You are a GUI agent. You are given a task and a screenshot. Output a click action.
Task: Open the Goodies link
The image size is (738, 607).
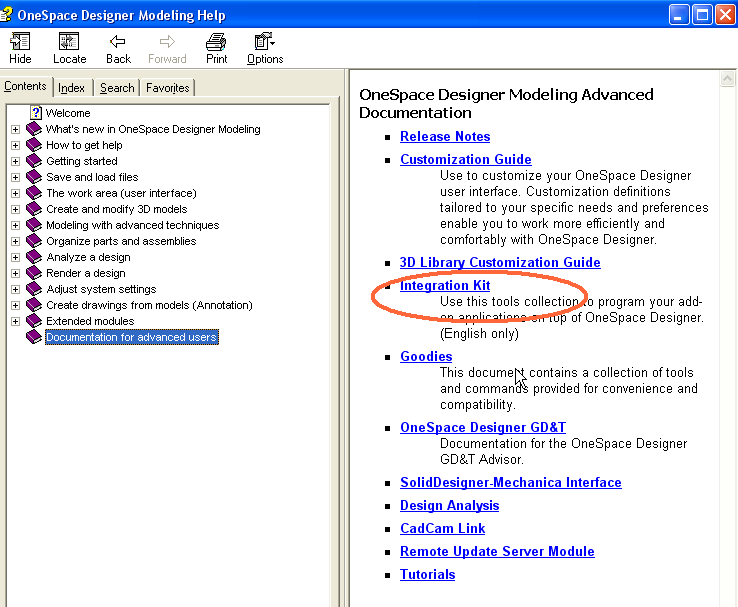point(426,357)
